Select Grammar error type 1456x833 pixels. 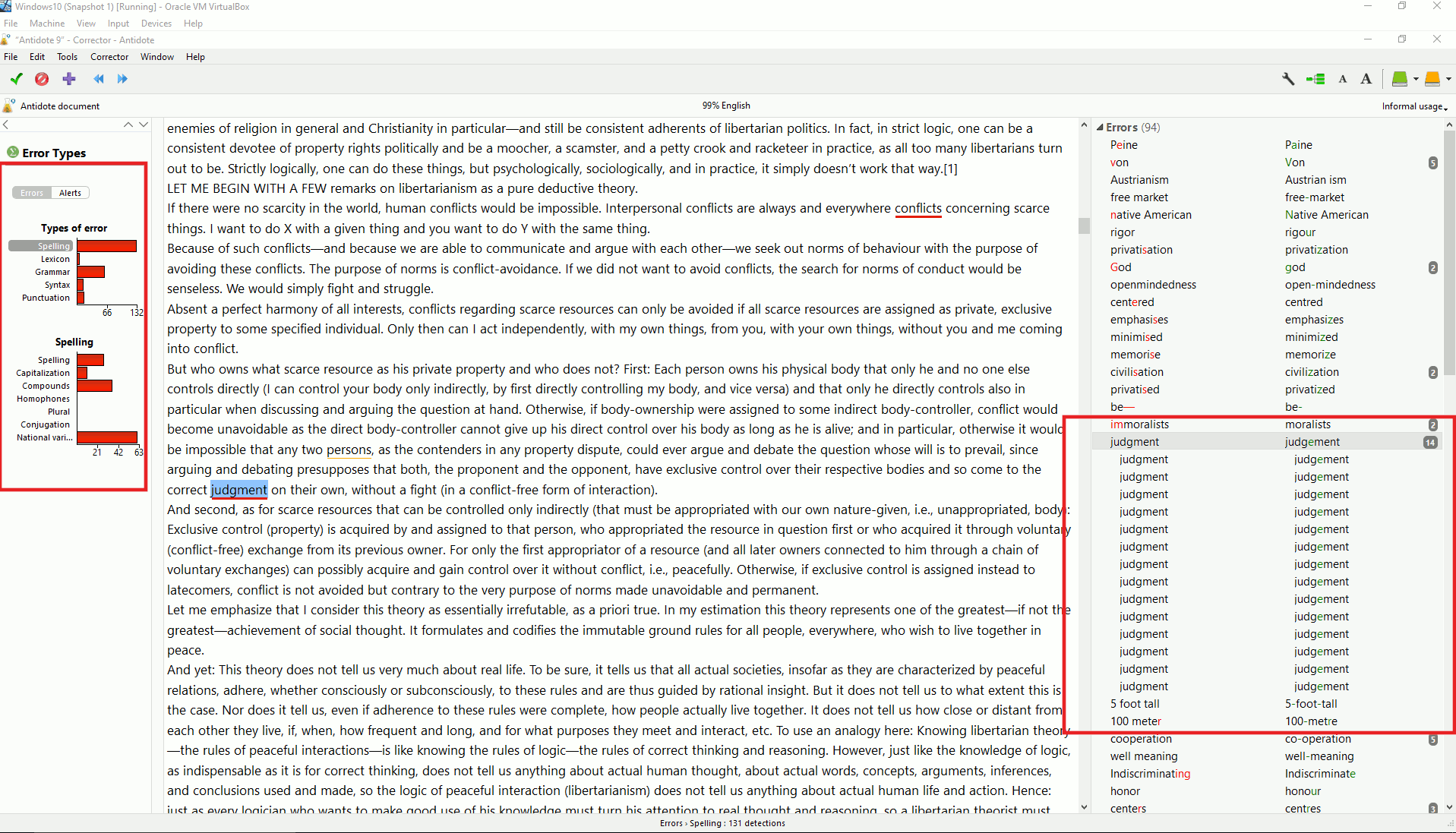(x=52, y=272)
